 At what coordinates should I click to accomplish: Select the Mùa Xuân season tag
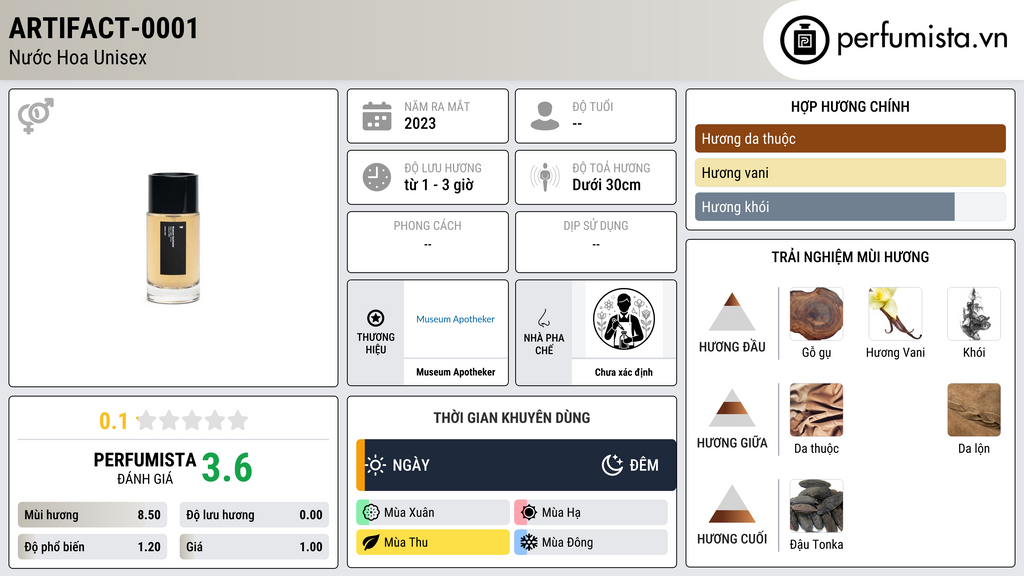pos(433,512)
